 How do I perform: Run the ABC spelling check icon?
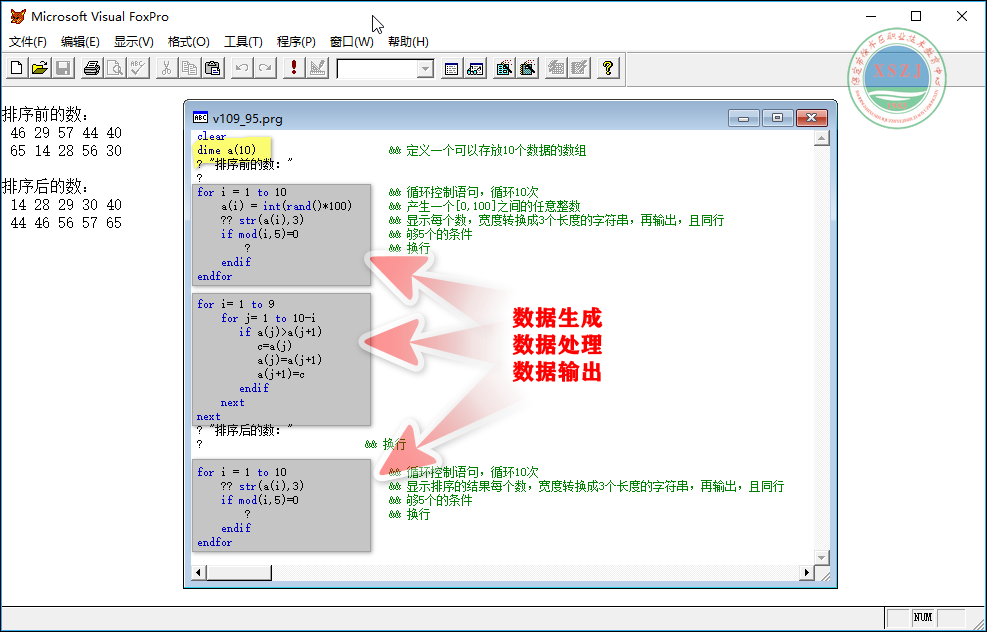(x=138, y=67)
